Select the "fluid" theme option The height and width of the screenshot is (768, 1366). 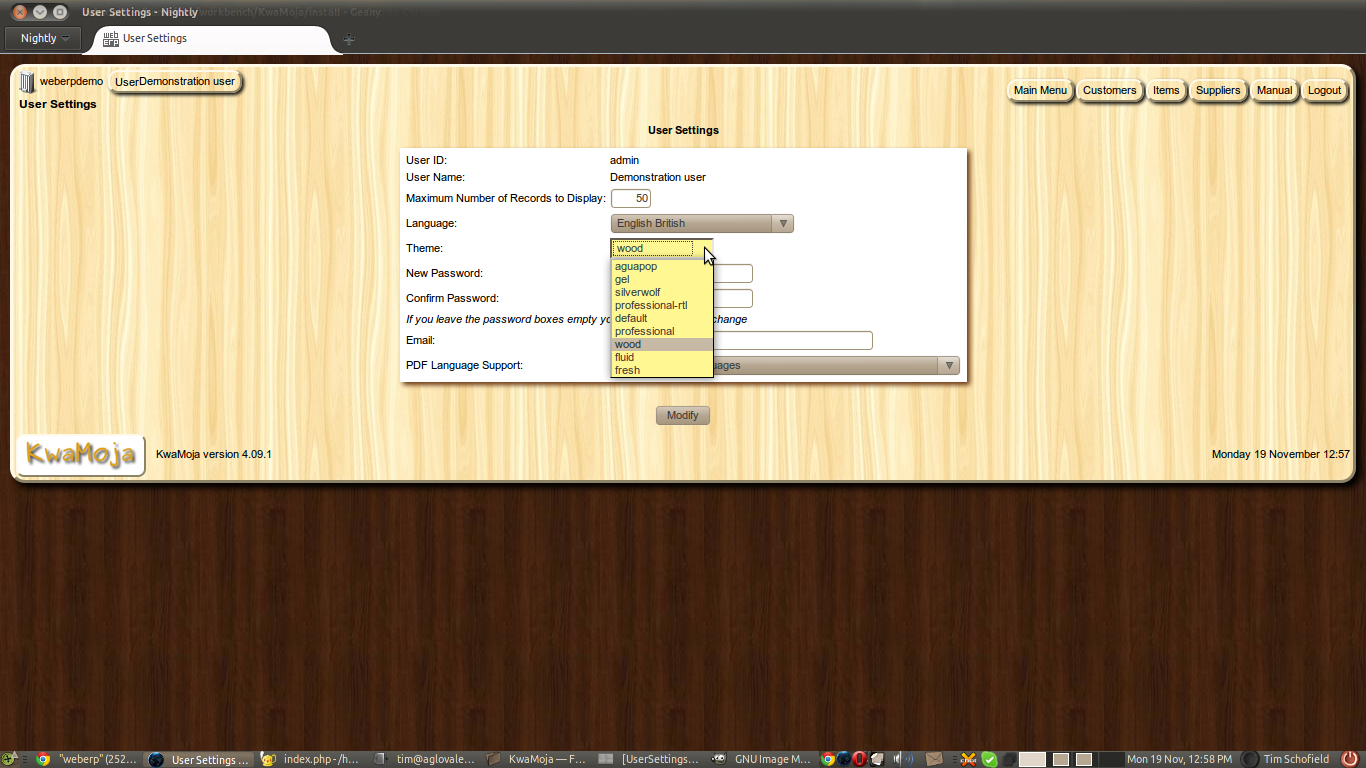(624, 357)
